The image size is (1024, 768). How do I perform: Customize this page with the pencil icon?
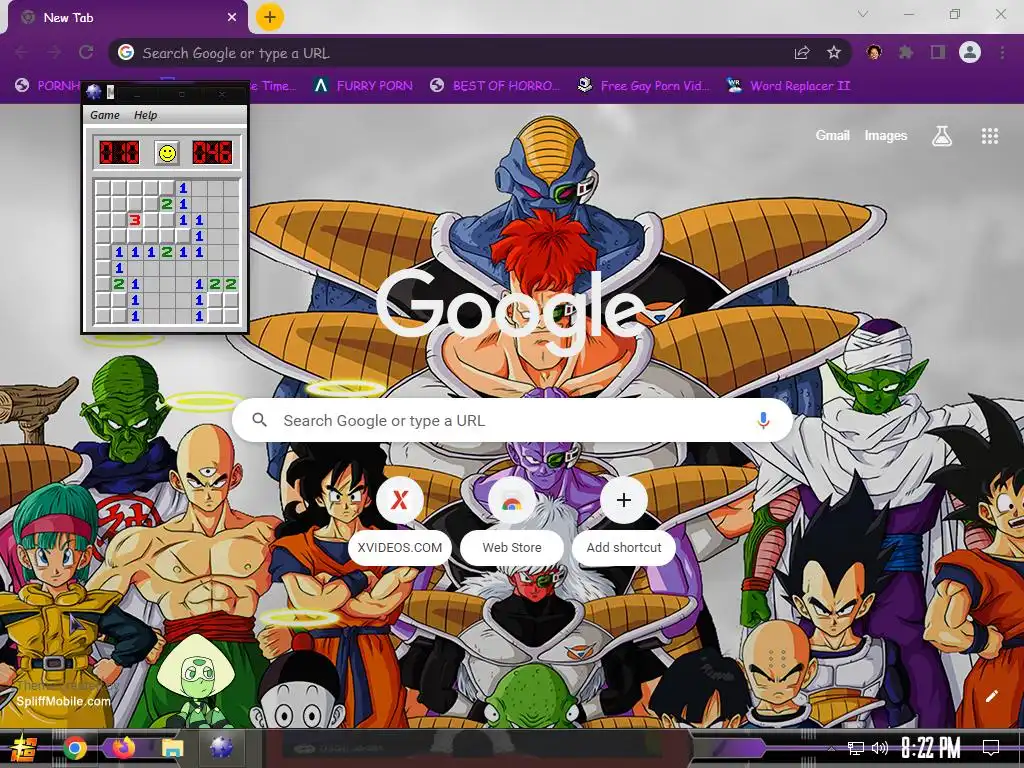(x=991, y=696)
